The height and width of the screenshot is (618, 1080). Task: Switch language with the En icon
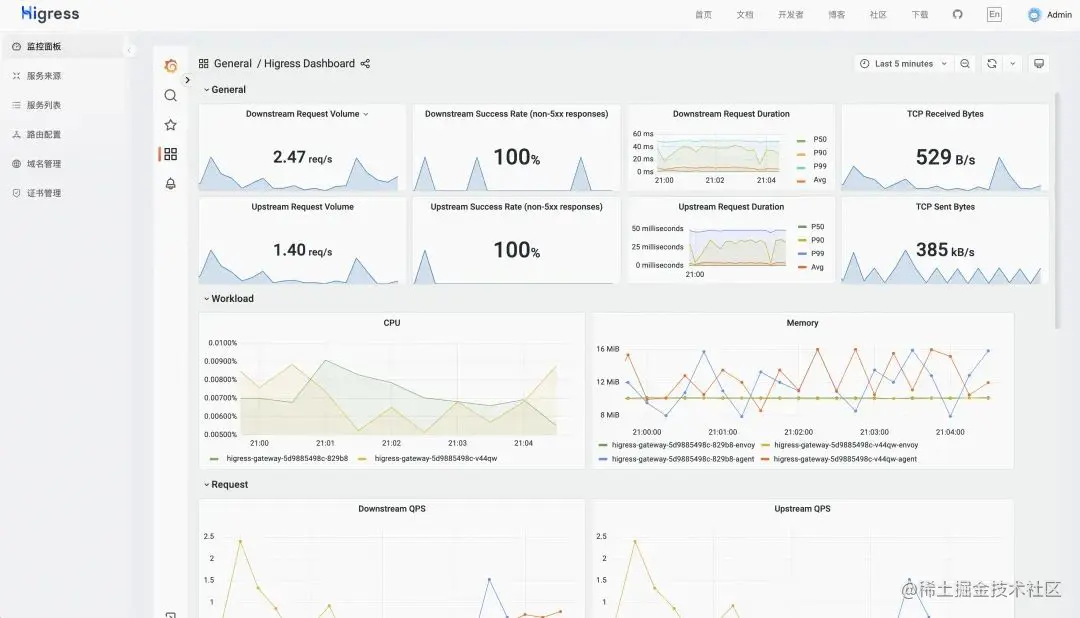[994, 14]
